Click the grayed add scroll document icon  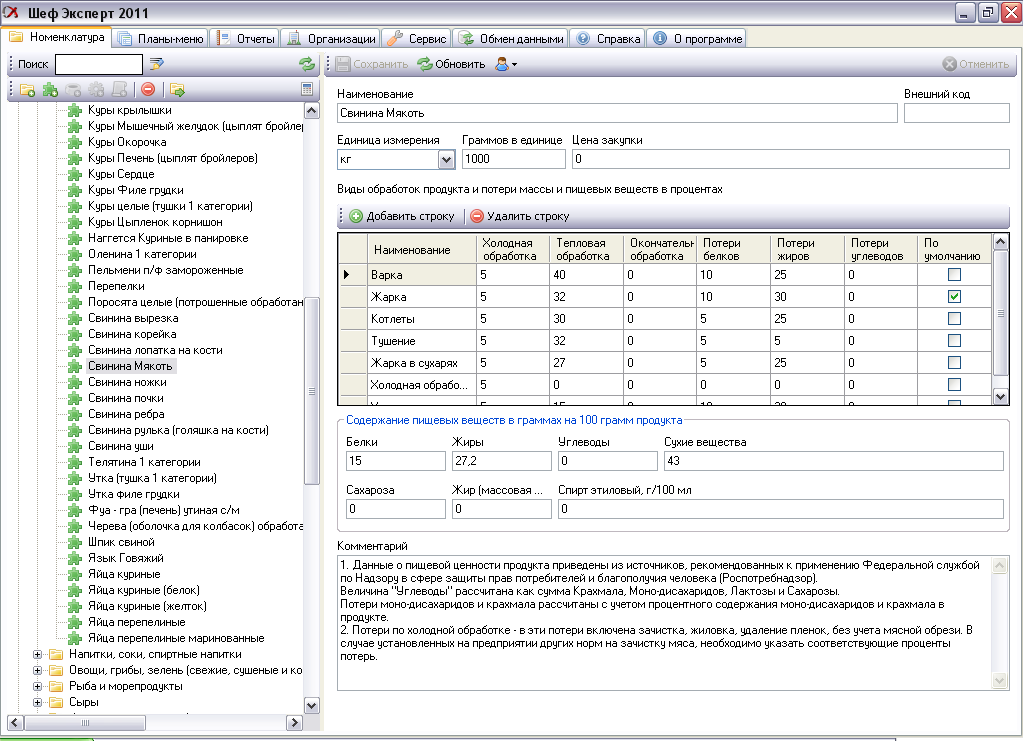pos(119,90)
